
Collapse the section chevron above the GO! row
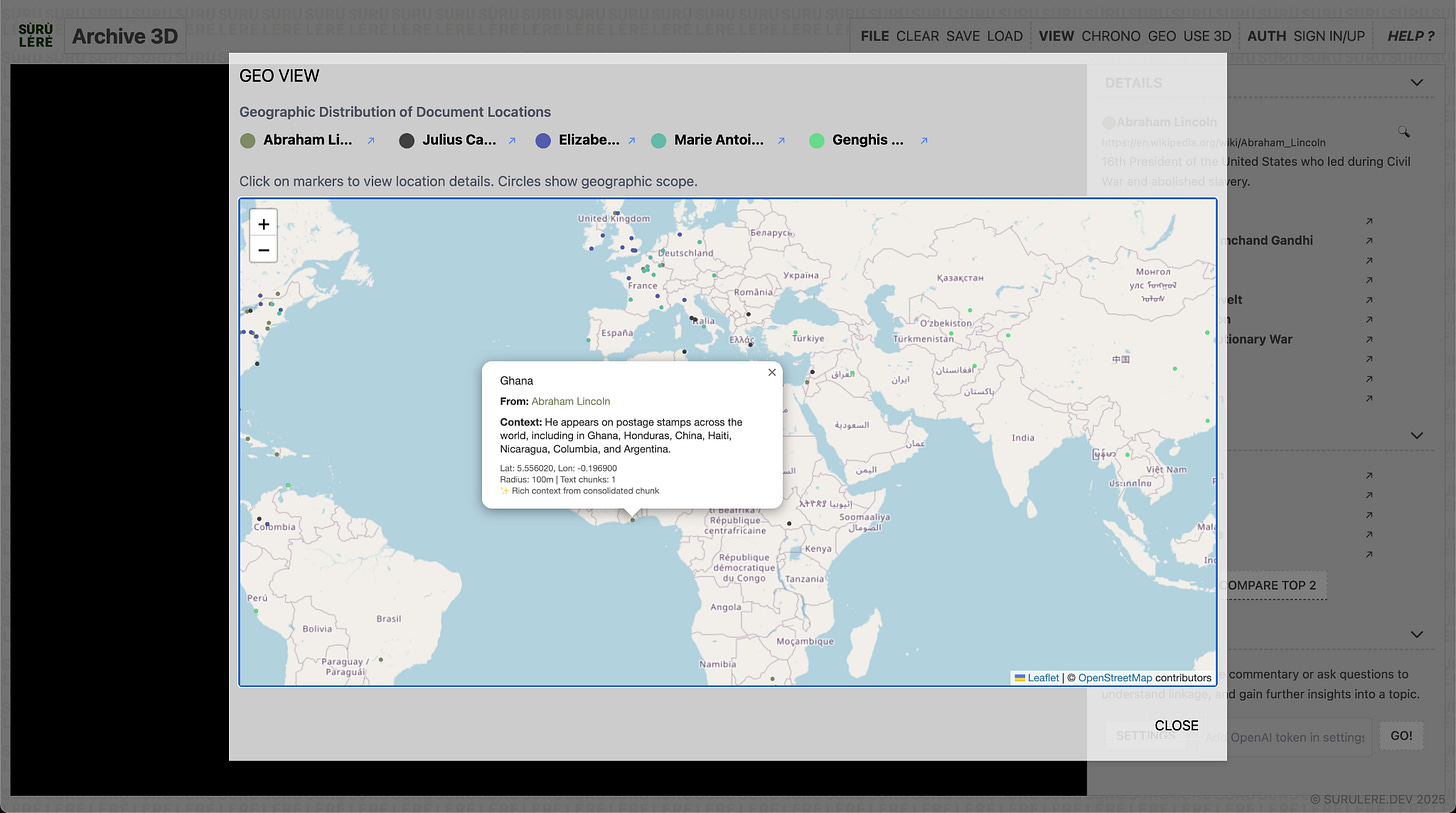(1416, 634)
